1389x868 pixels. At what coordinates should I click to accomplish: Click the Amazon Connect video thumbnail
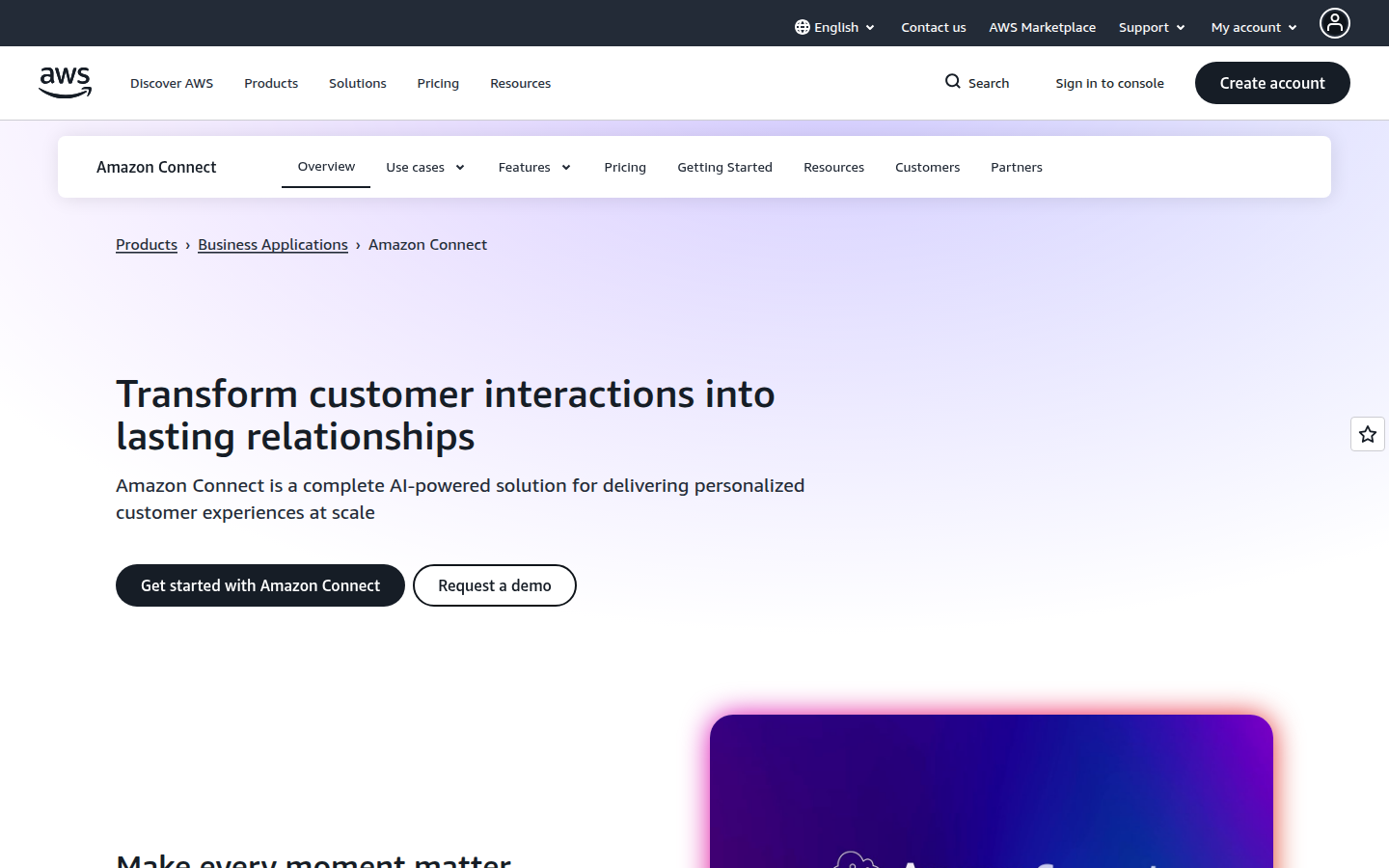tap(991, 791)
